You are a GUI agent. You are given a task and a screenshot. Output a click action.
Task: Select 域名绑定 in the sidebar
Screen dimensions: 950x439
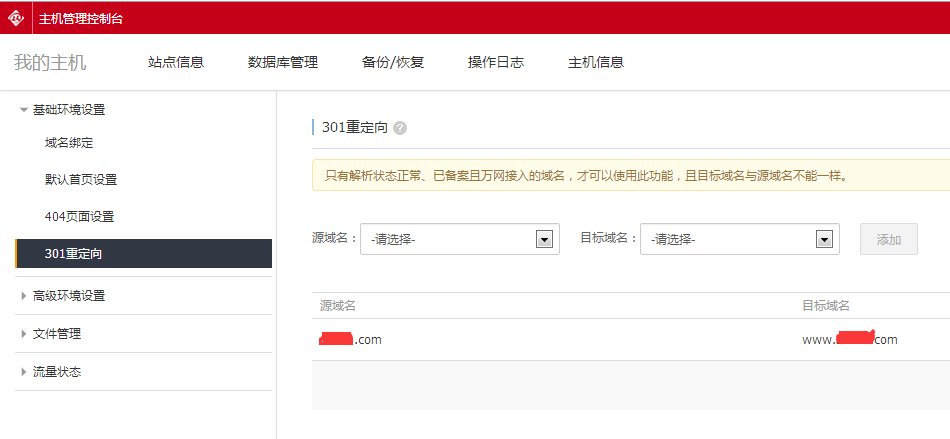coord(69,143)
